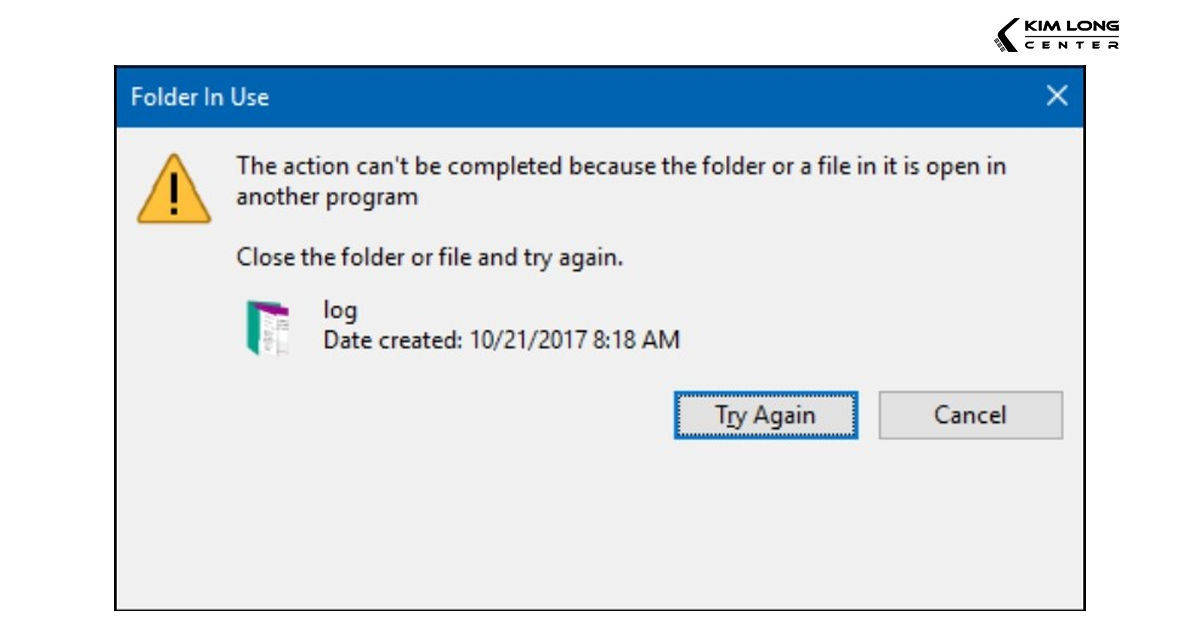Click the empty gray area below buttons
The image size is (1200, 628).
(600, 530)
